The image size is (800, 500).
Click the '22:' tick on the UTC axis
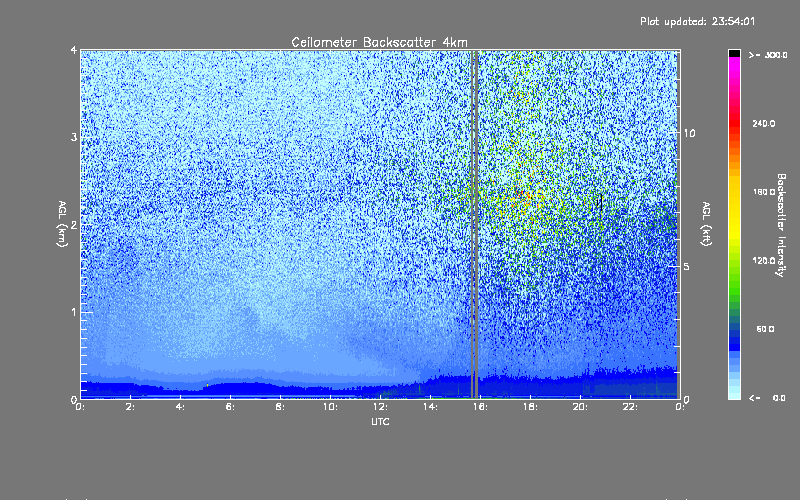click(x=630, y=407)
